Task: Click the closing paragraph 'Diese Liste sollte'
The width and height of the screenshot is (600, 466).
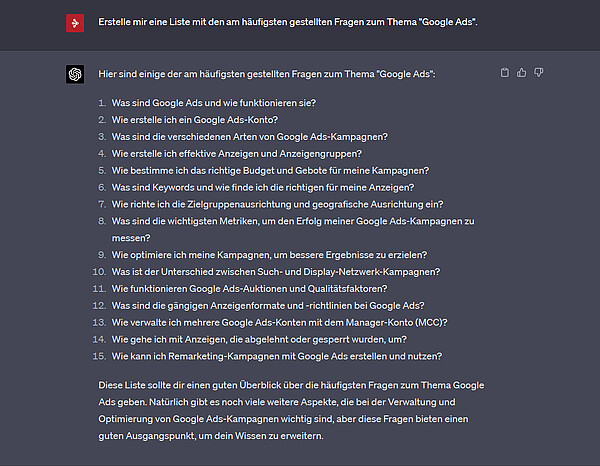Action: [291, 411]
